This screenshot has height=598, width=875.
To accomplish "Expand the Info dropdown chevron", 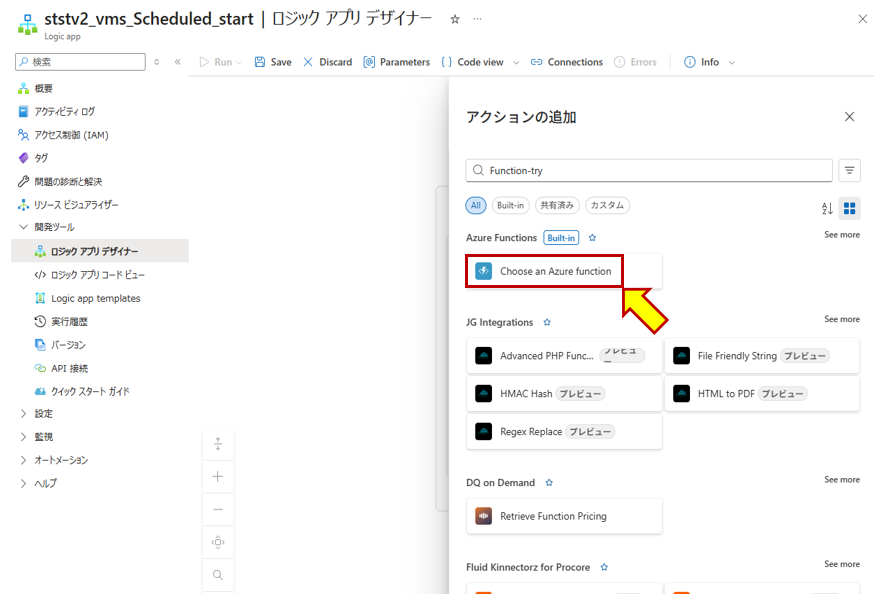I will [732, 62].
